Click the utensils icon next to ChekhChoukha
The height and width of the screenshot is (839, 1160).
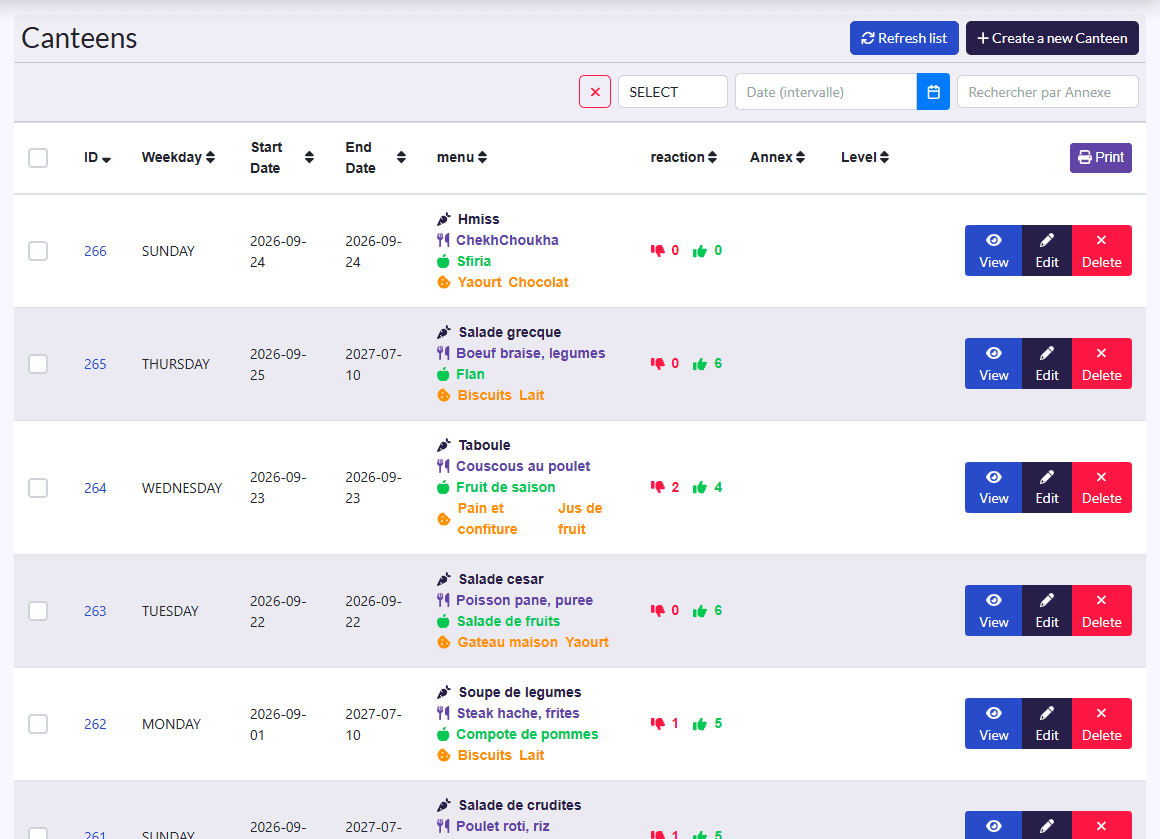pyautogui.click(x=443, y=240)
